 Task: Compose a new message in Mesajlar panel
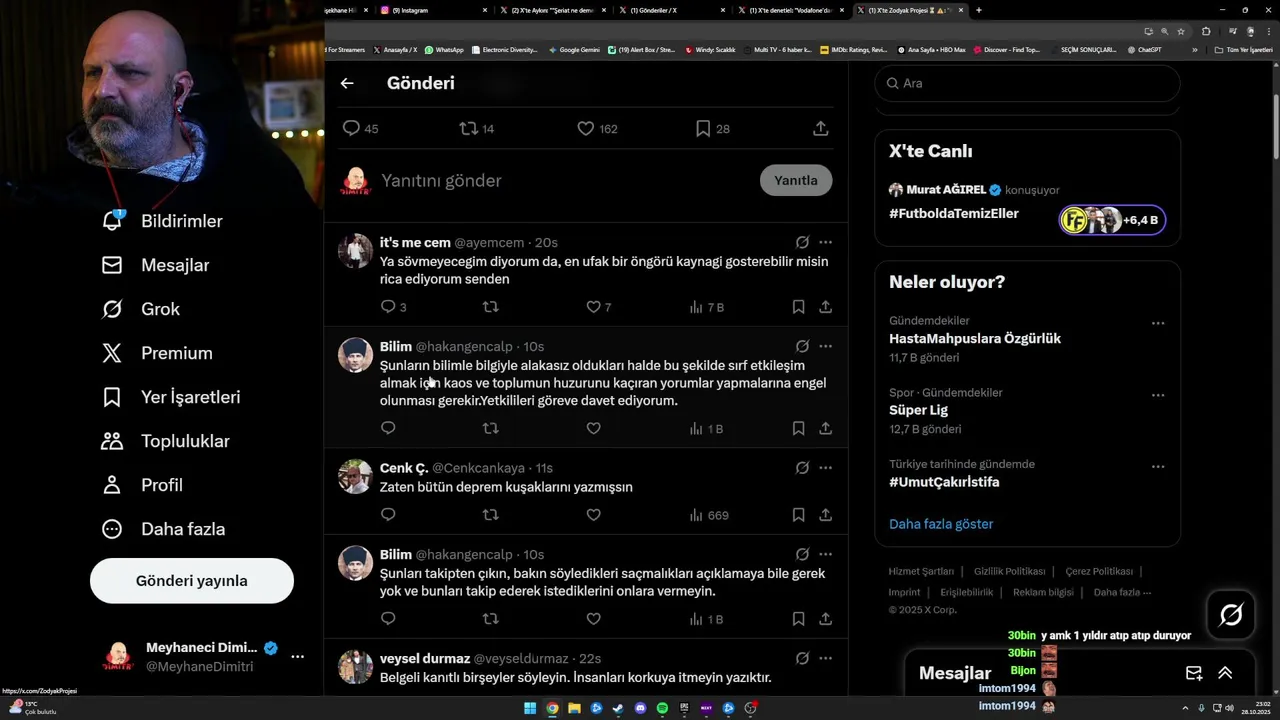1194,673
